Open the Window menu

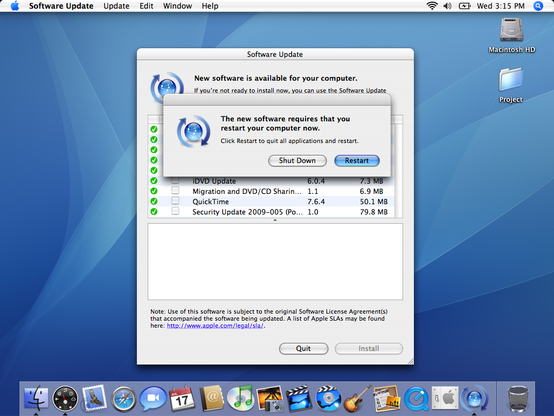pos(177,6)
